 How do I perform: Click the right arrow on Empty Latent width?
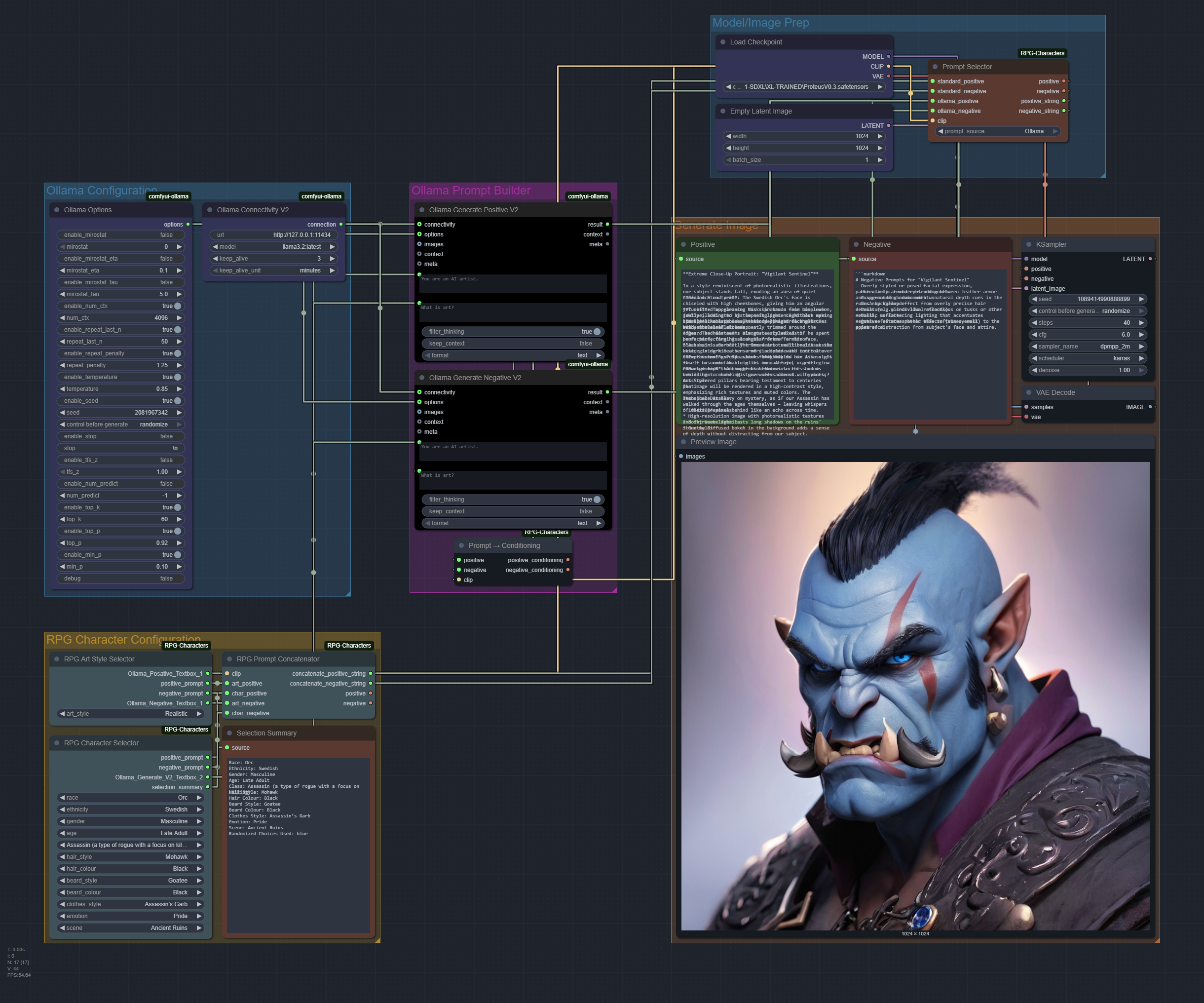880,137
